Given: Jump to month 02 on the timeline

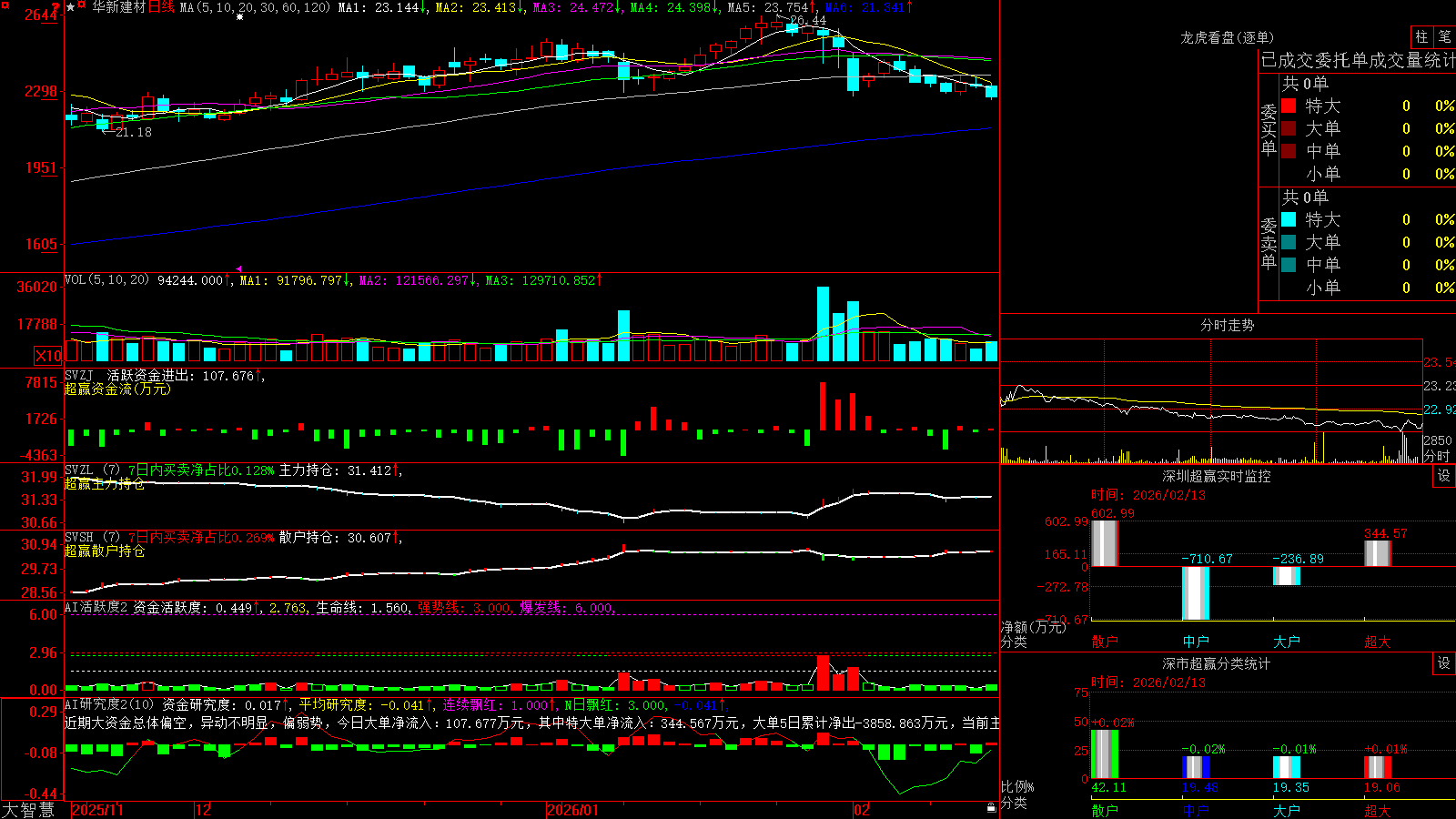Looking at the screenshot, I should (x=862, y=810).
